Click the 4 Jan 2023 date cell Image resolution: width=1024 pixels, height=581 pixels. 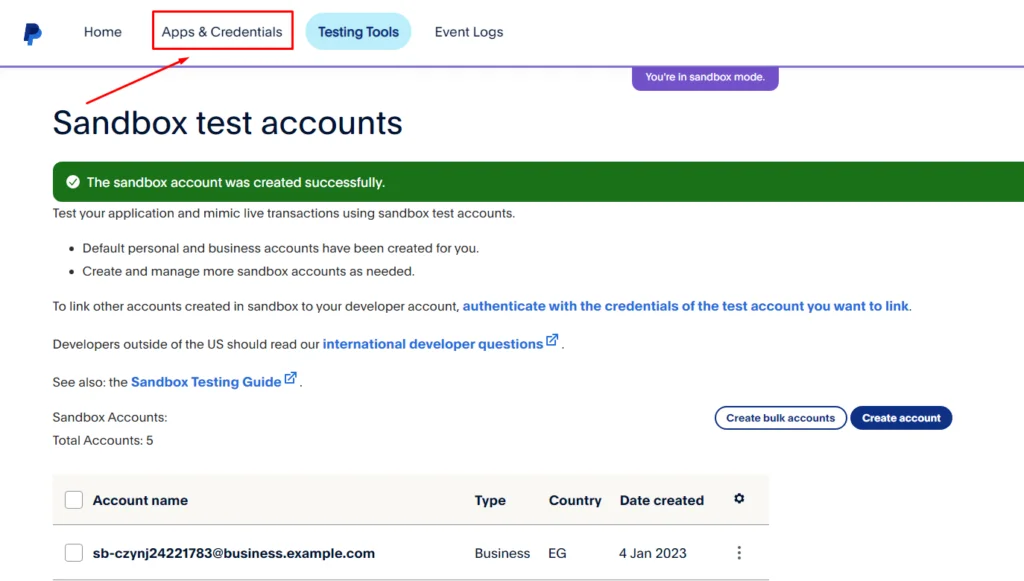(652, 553)
